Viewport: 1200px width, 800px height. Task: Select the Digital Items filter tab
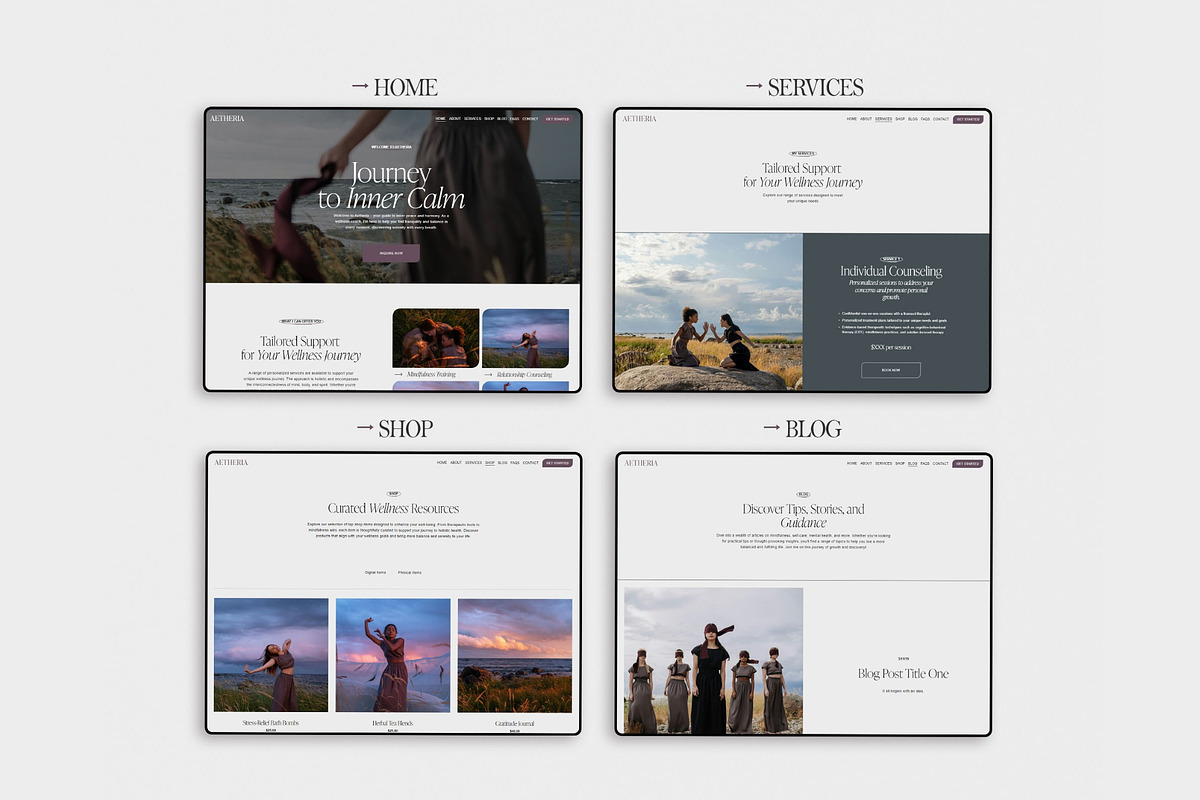tap(376, 573)
